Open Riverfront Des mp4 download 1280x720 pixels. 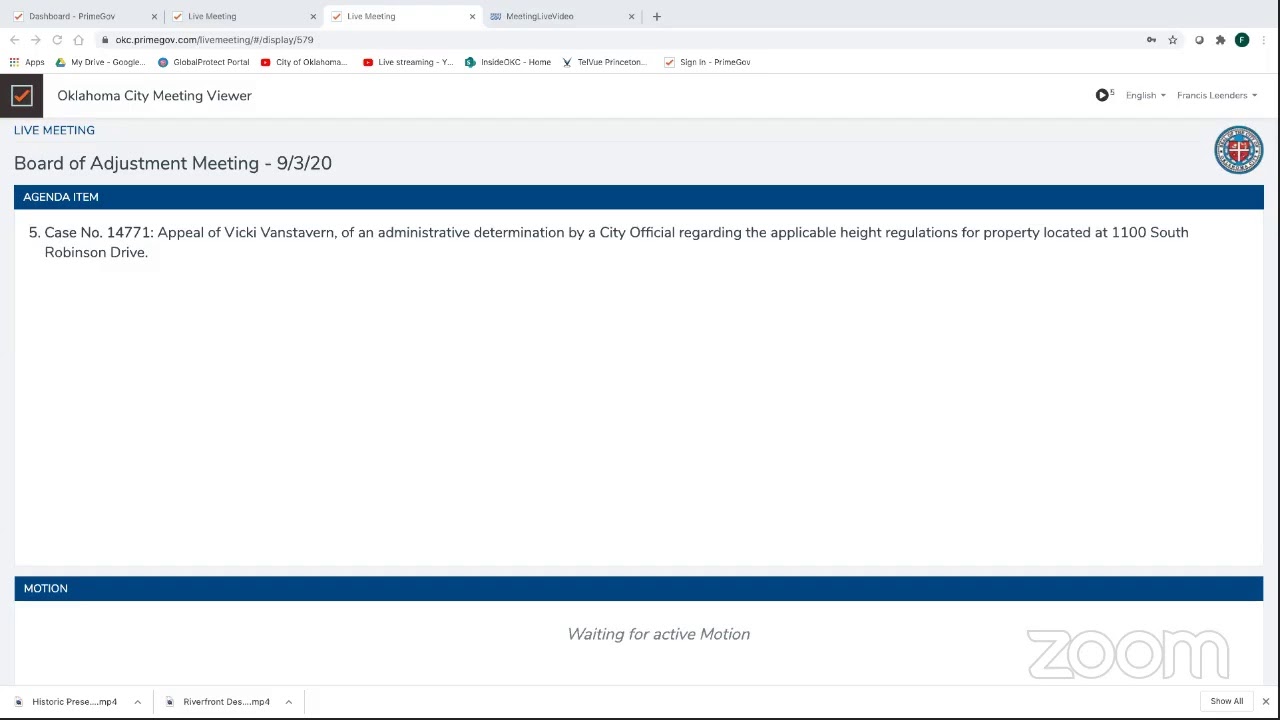(218, 702)
